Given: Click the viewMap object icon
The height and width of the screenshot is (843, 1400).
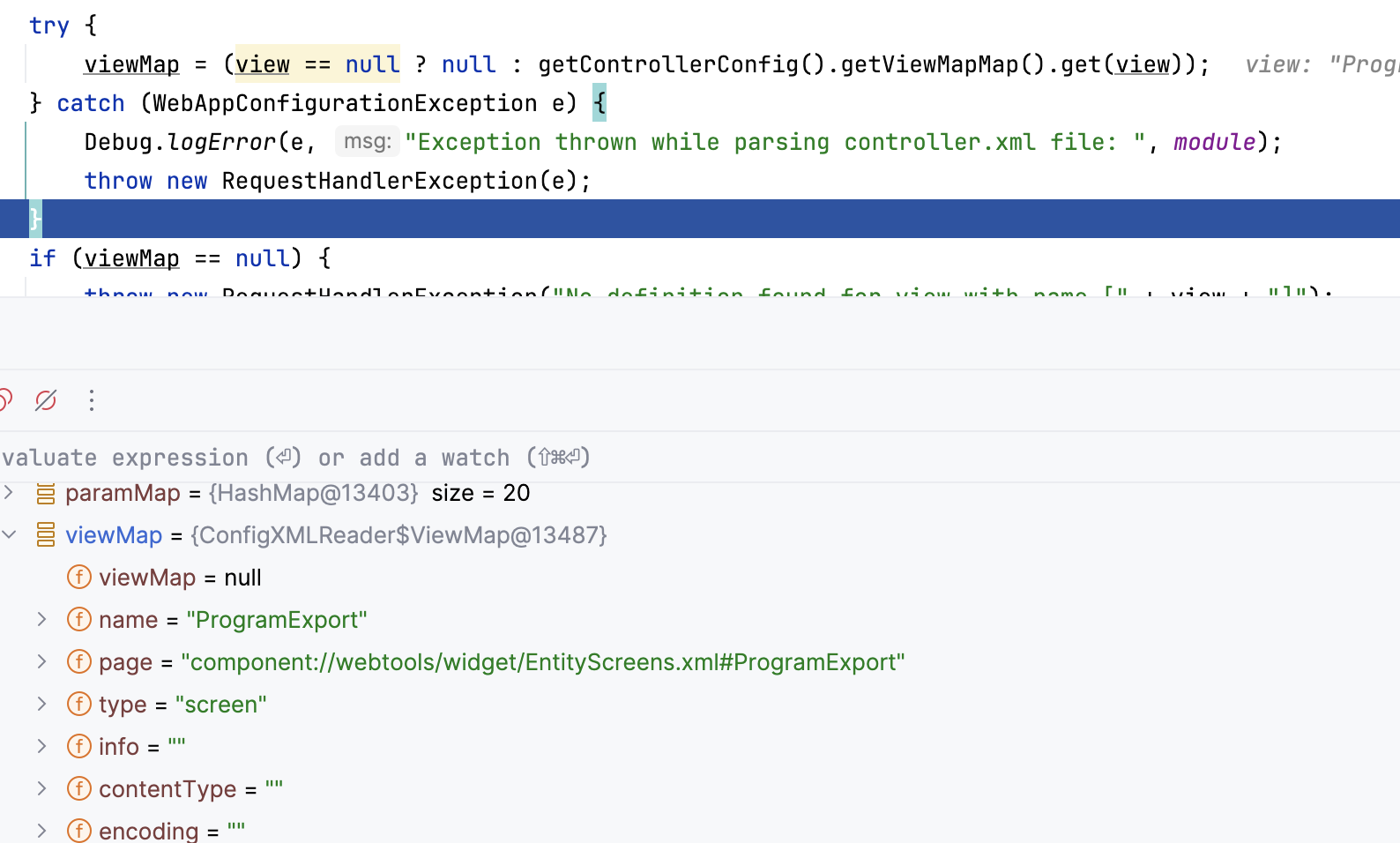Looking at the screenshot, I should (x=46, y=534).
